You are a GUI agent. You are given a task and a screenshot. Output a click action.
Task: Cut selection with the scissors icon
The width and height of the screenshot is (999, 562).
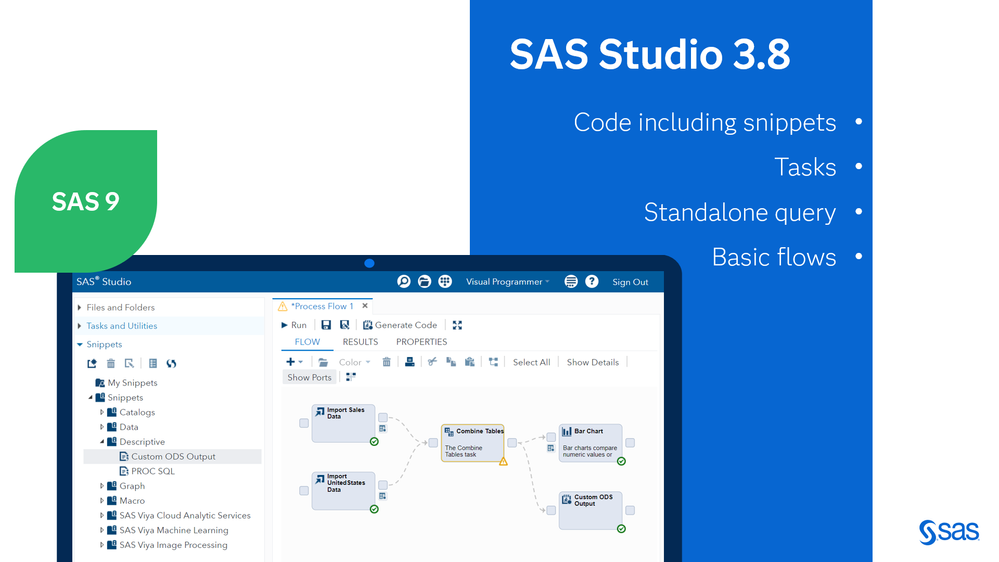click(433, 362)
